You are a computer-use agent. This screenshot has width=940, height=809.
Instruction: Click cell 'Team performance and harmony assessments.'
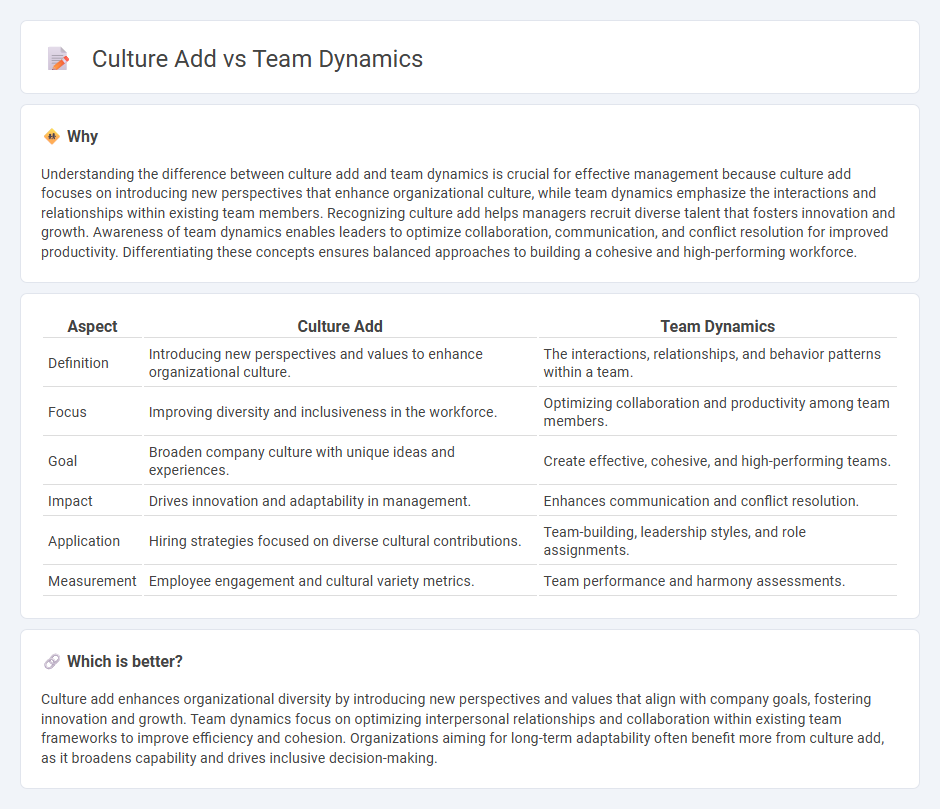coord(718,581)
